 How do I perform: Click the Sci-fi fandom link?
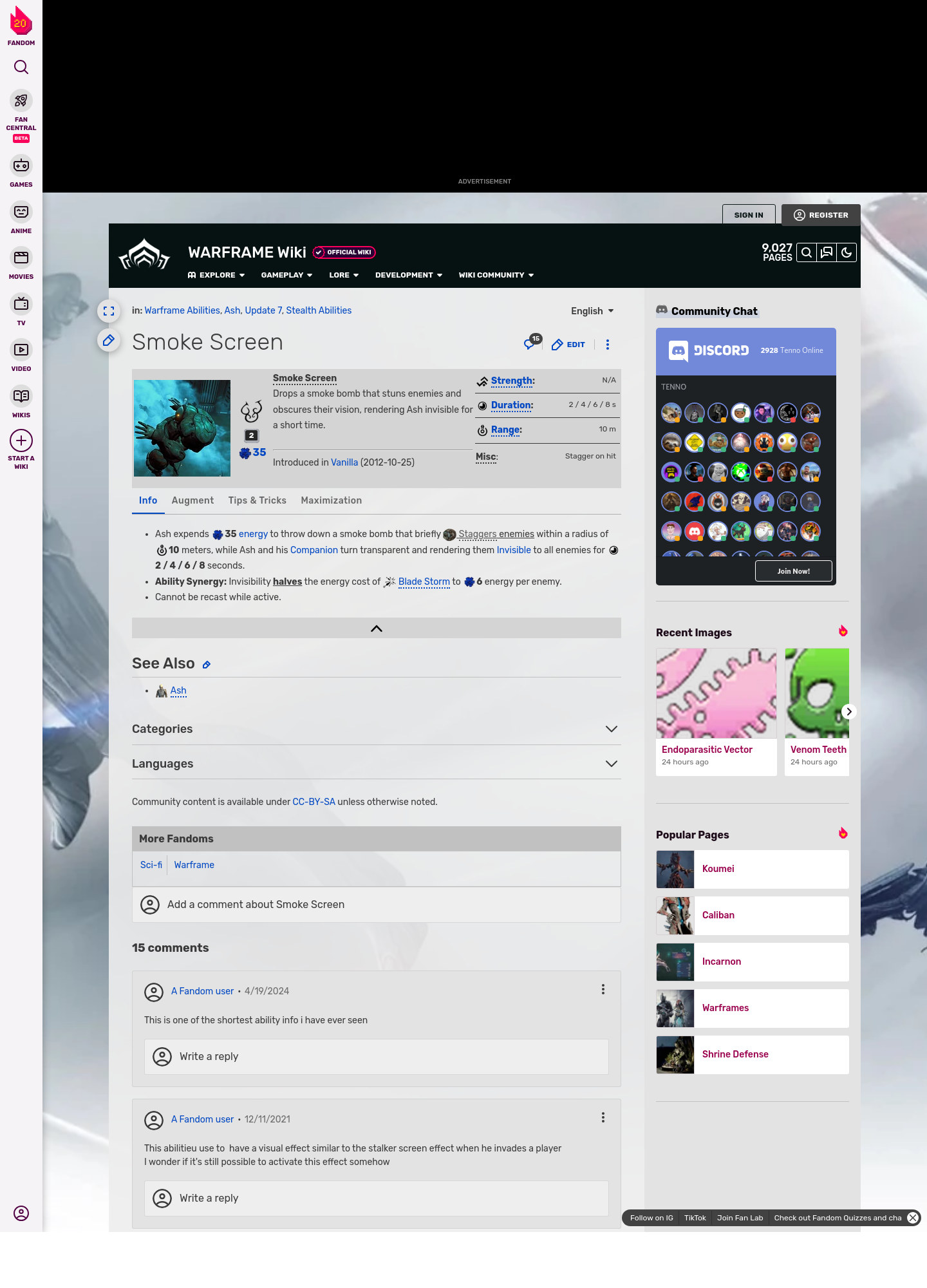(x=151, y=865)
